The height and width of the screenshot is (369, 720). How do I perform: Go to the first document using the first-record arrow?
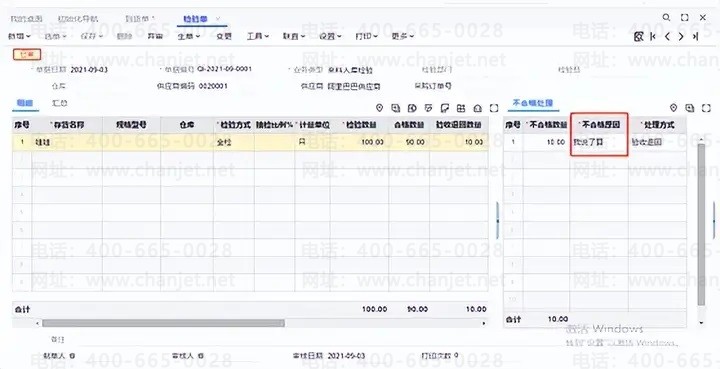pos(653,37)
